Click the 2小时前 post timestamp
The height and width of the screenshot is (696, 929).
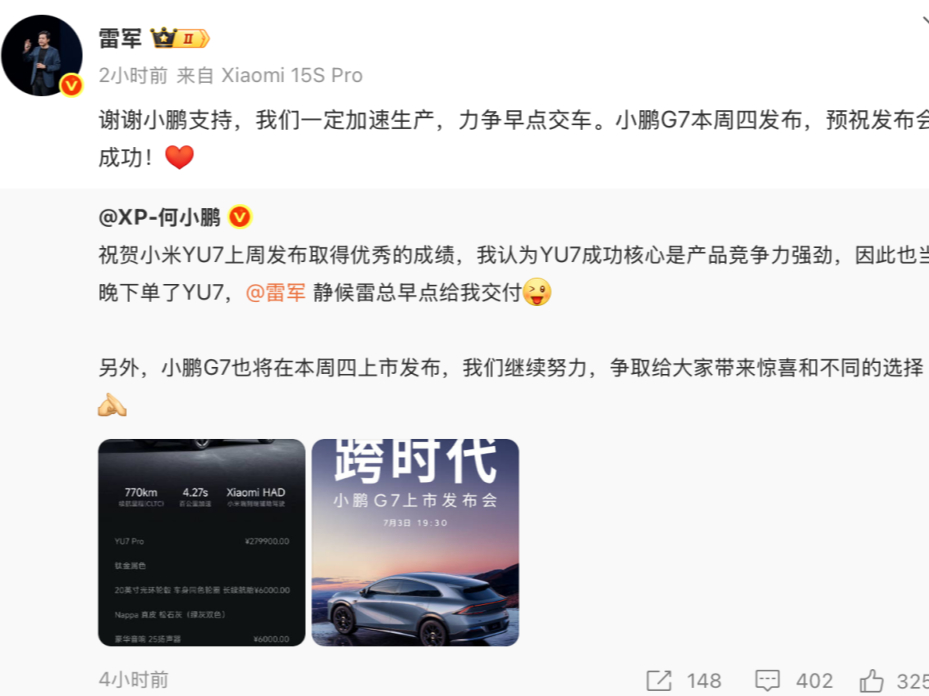pos(133,76)
